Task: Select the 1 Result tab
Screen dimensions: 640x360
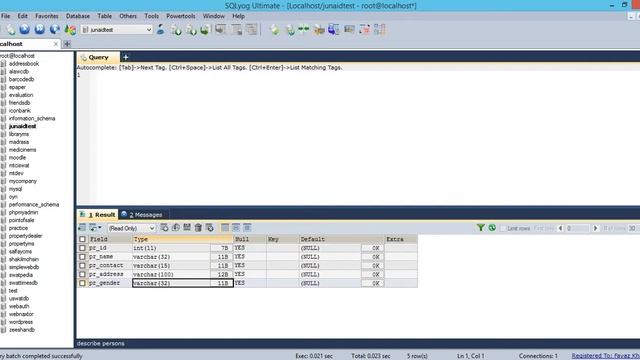Action: click(98, 215)
